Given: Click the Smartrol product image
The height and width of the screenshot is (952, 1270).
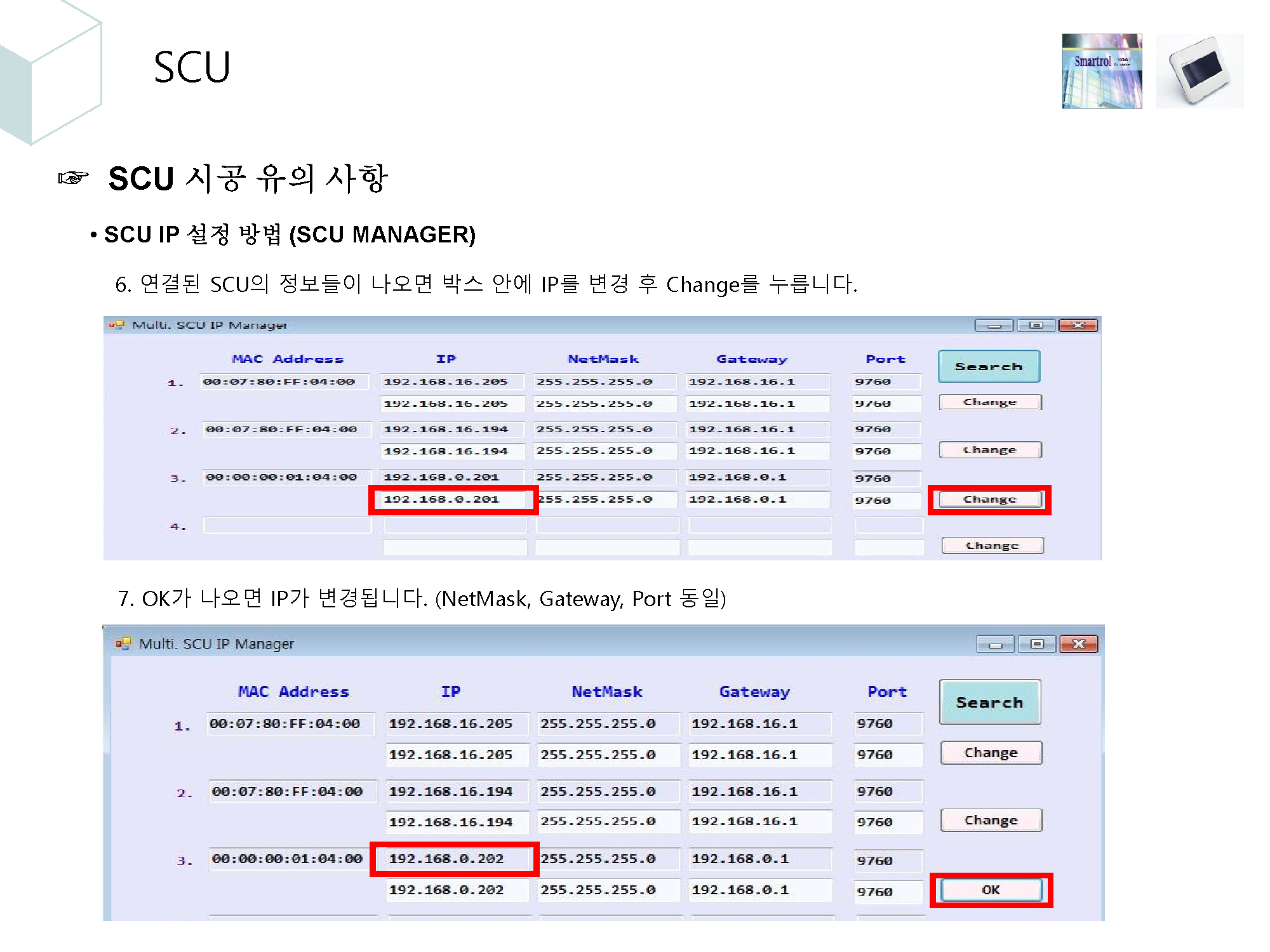Looking at the screenshot, I should [x=1102, y=72].
